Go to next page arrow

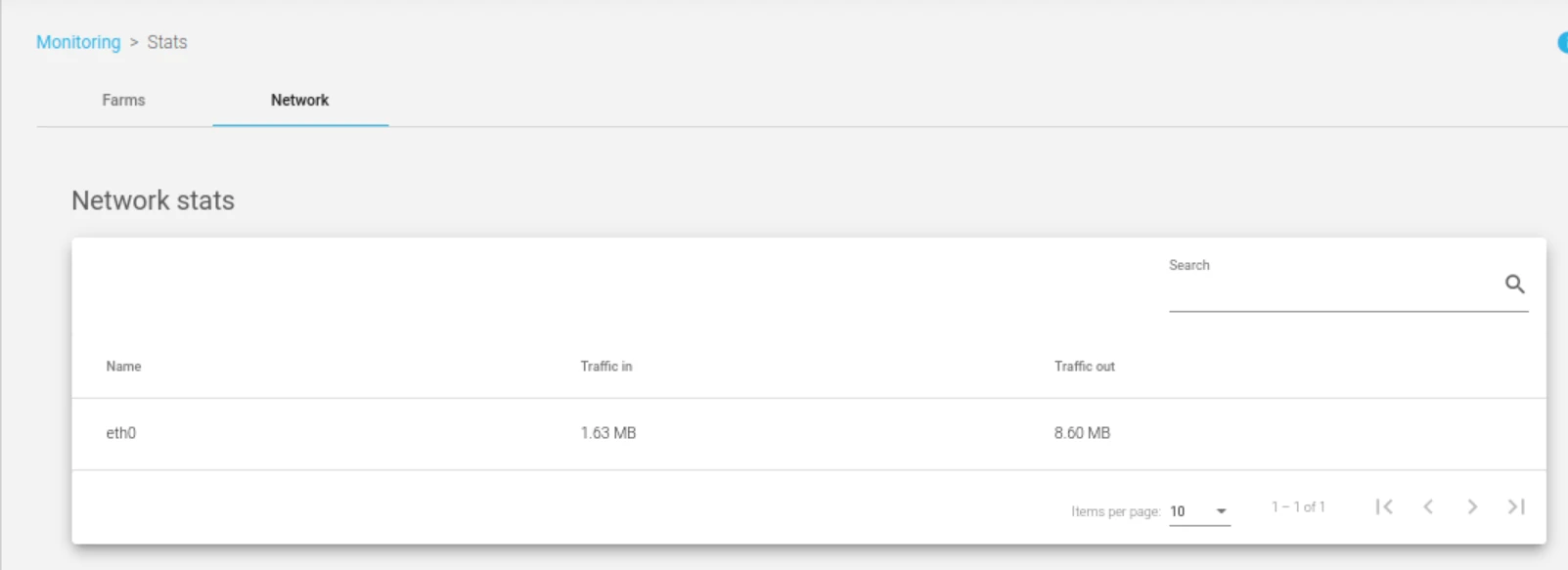(x=1472, y=506)
